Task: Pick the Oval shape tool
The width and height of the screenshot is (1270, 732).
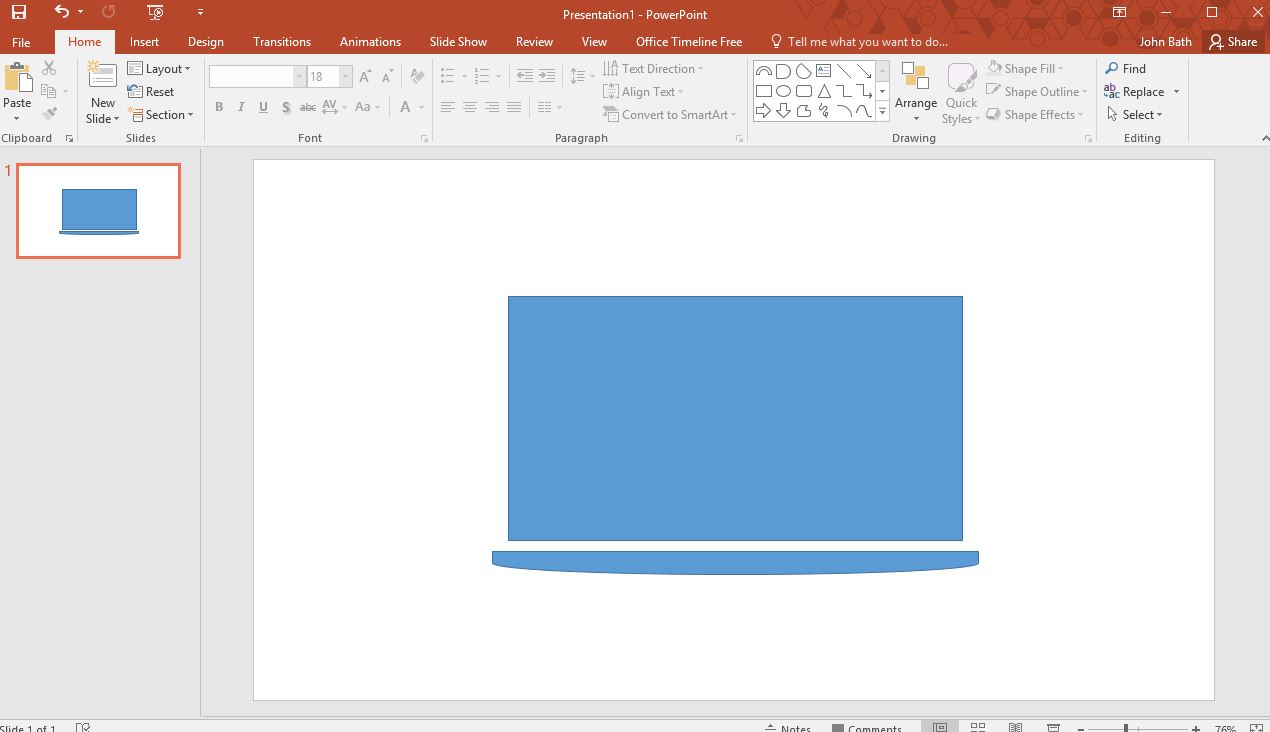Action: tap(785, 90)
